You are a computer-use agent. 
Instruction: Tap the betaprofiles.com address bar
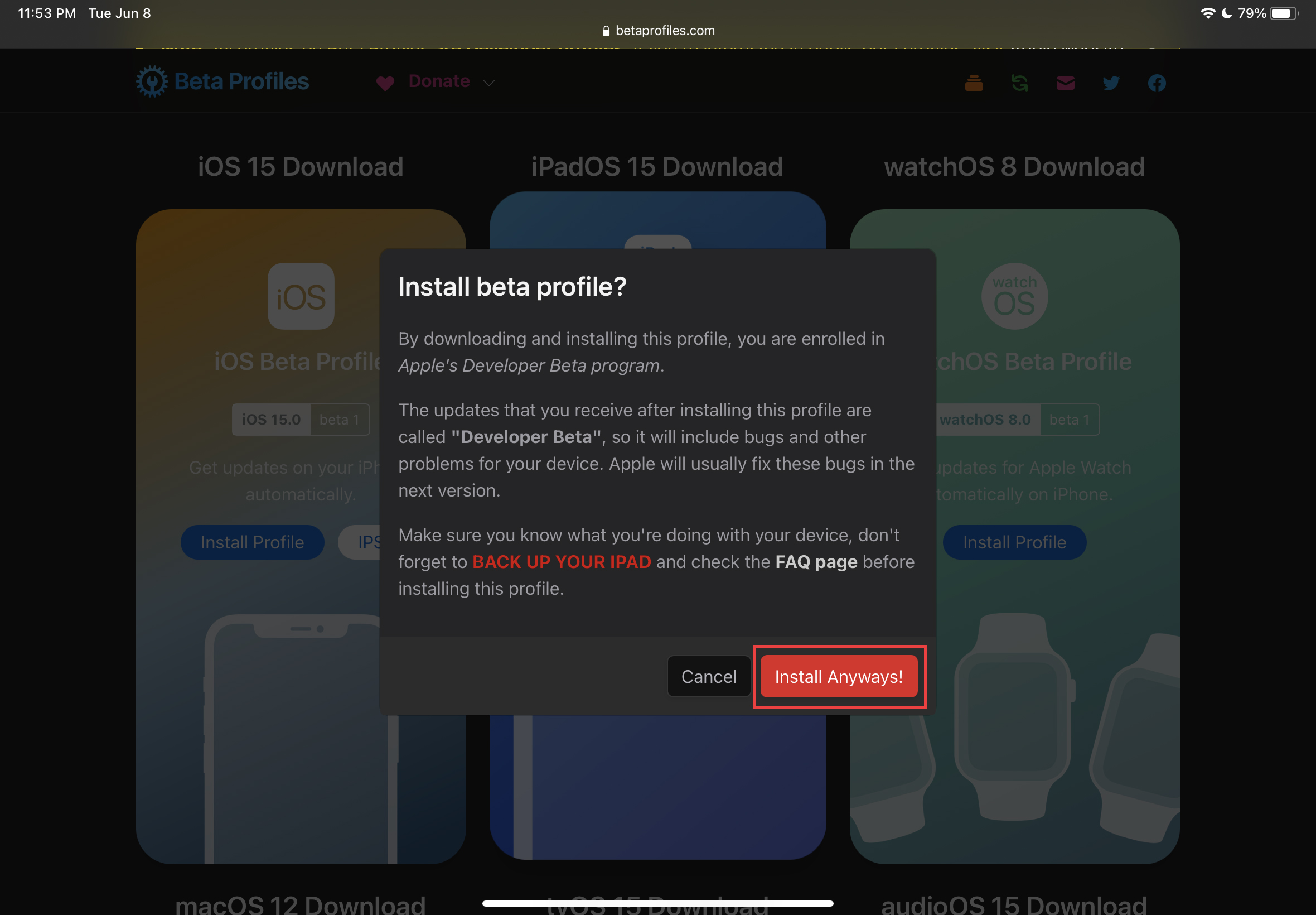[x=659, y=30]
